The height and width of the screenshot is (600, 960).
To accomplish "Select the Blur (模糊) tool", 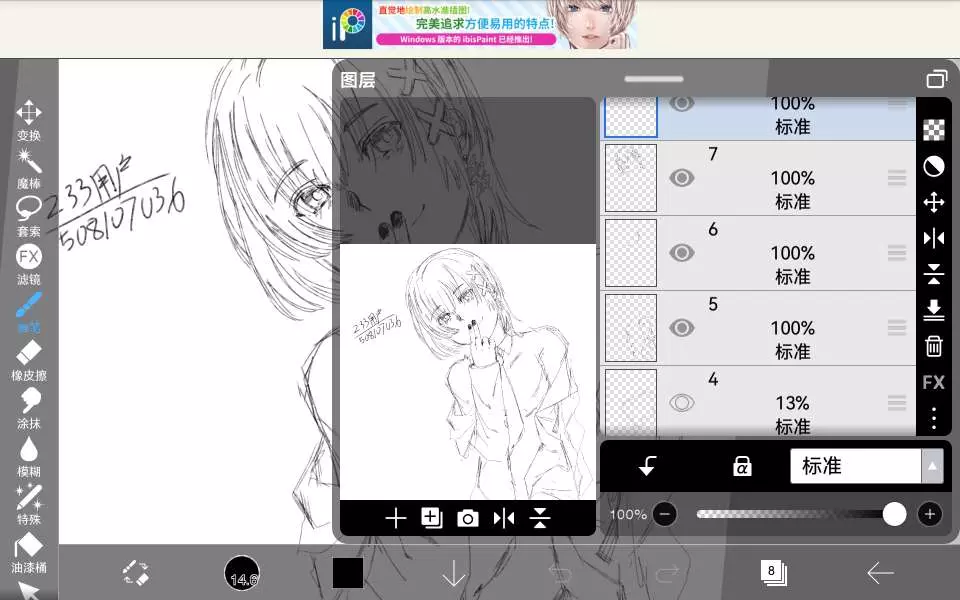I will [29, 457].
